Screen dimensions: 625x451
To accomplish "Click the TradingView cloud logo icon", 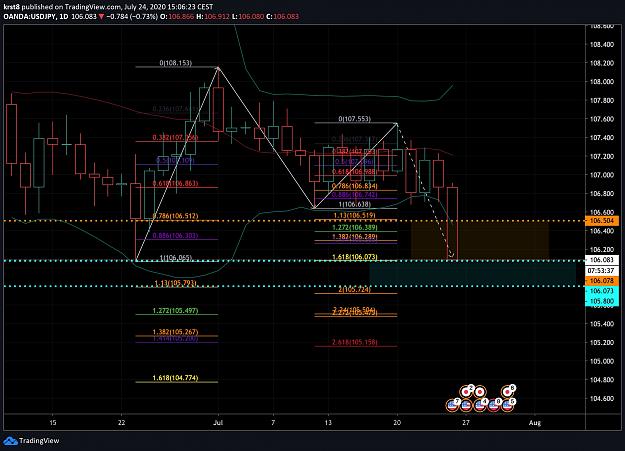I will pos(10,441).
